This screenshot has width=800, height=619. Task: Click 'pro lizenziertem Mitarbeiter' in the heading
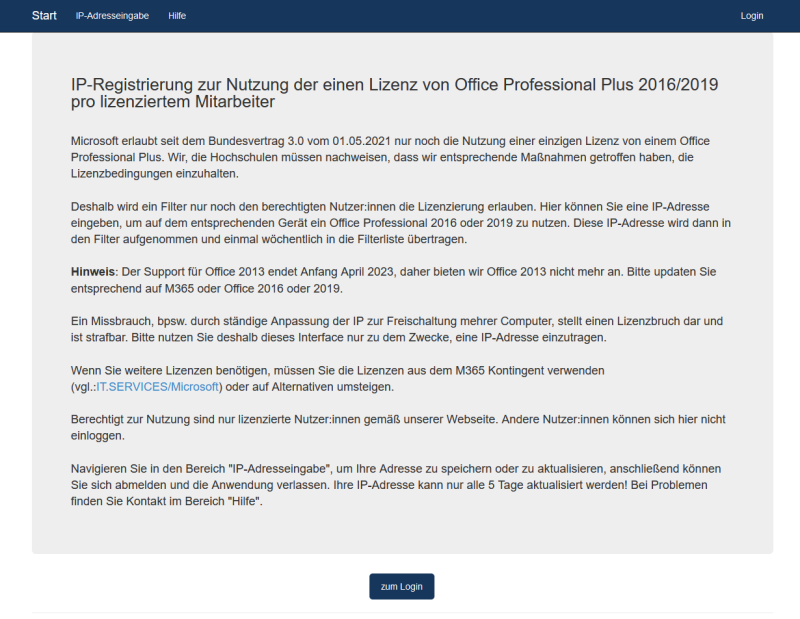coord(172,102)
